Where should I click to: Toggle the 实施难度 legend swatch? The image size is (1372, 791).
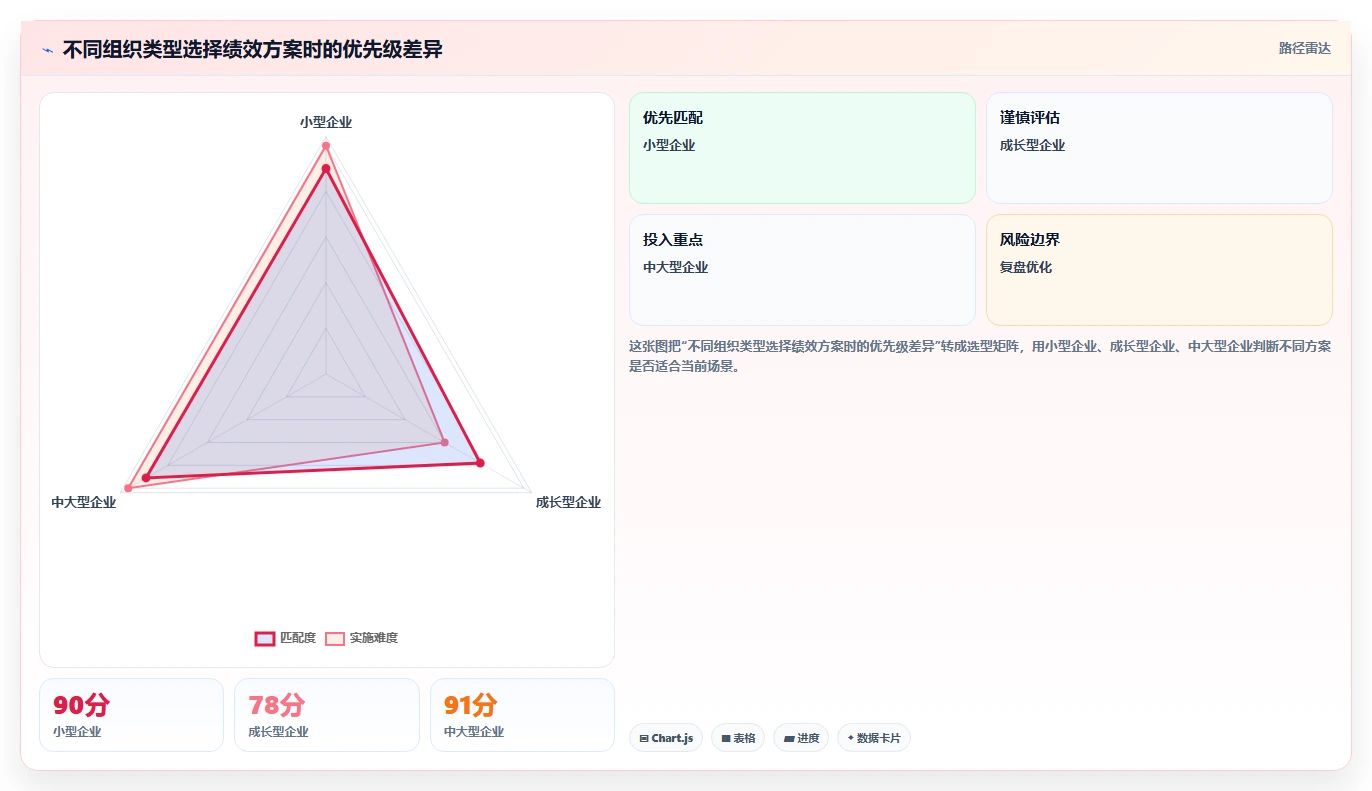pos(335,639)
